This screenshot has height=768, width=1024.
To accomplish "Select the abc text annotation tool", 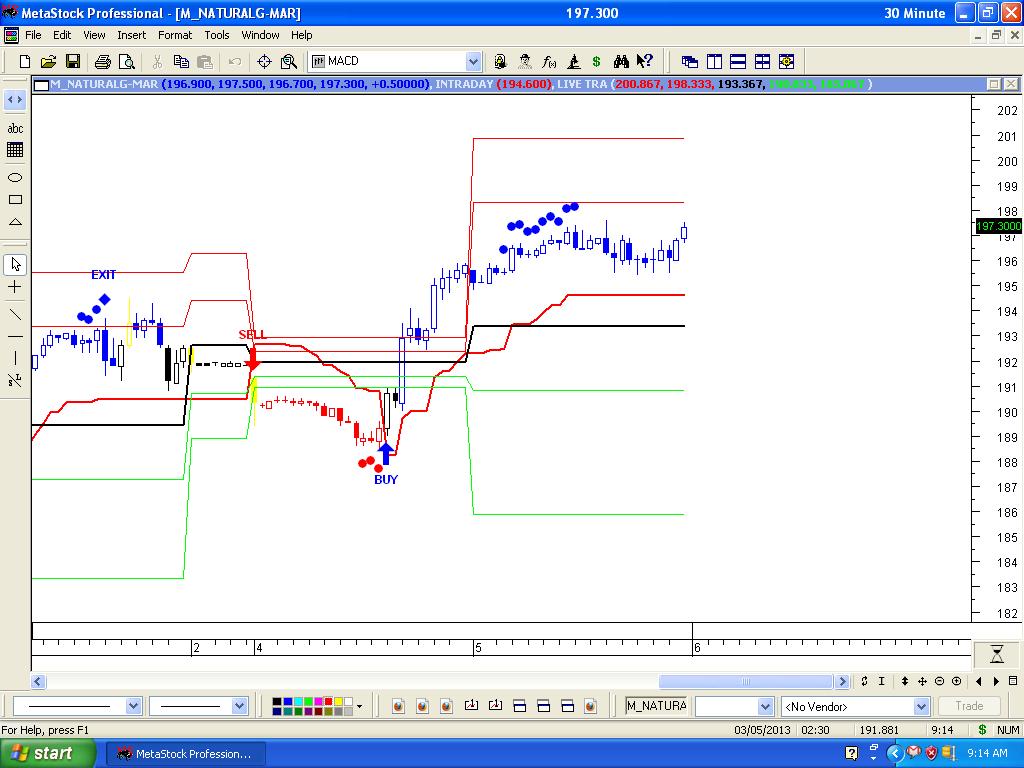I will [15, 128].
